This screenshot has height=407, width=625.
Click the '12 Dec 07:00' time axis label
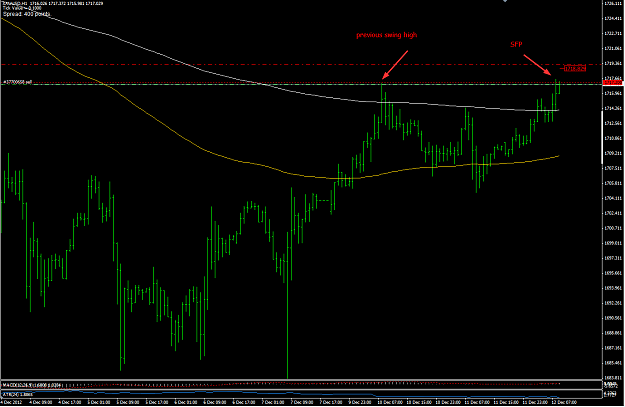click(565, 402)
